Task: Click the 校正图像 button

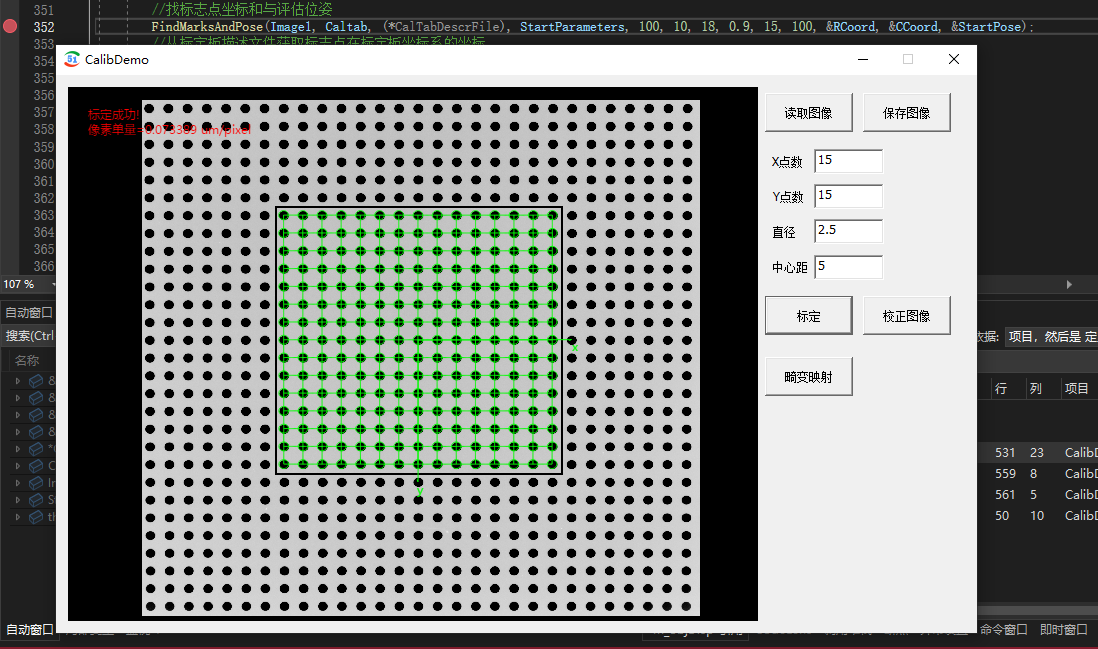Action: pos(906,316)
